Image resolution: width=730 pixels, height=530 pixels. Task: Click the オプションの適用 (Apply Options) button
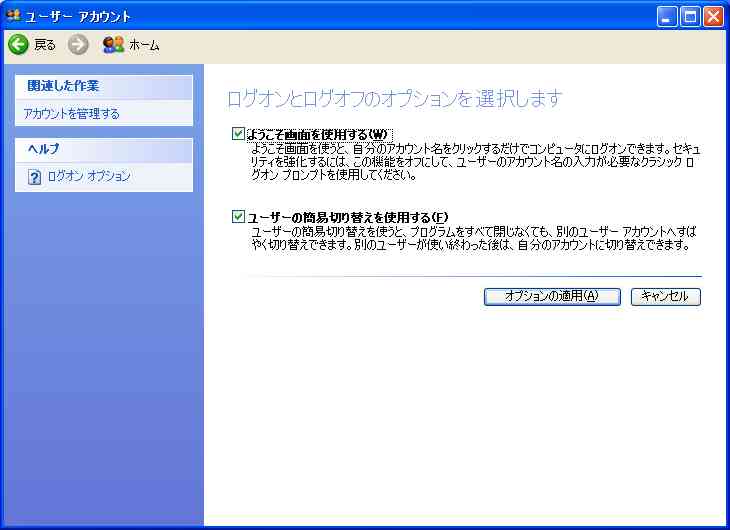coord(552,297)
